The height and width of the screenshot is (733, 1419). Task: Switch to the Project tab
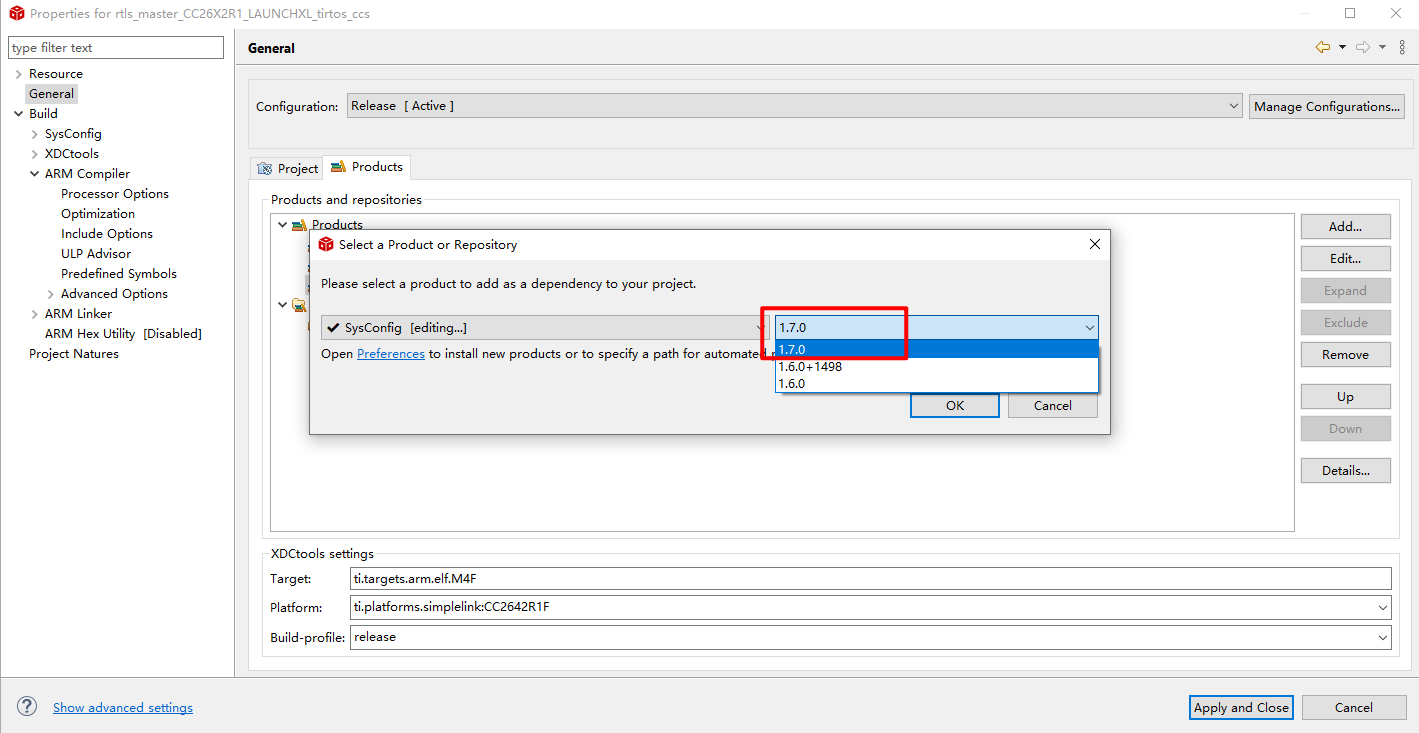(287, 168)
